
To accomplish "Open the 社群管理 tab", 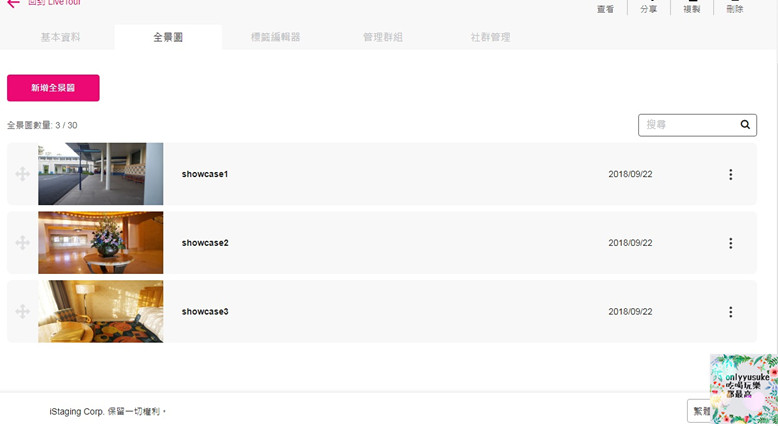I will [490, 38].
